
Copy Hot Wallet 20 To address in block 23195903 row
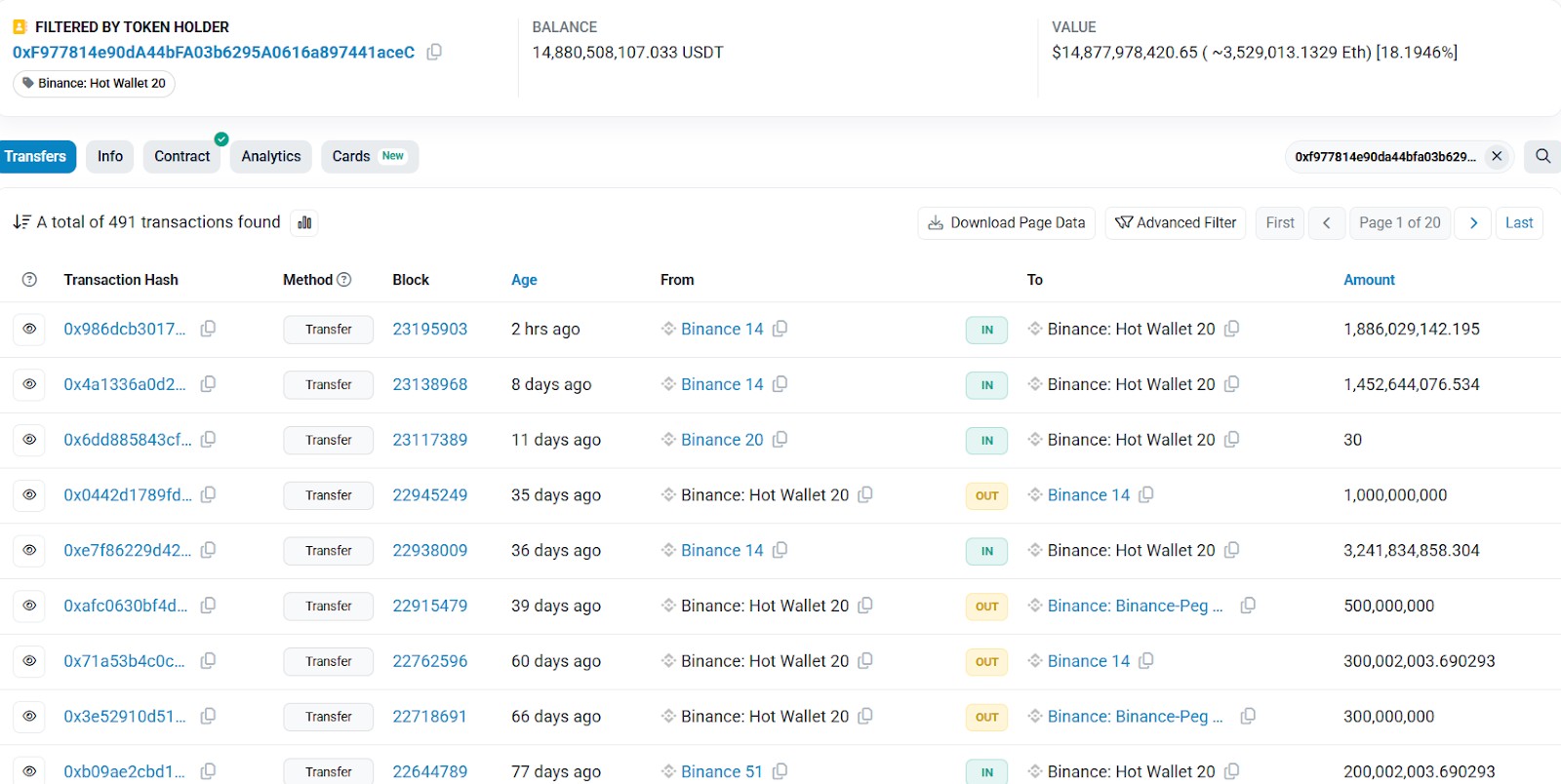(x=1232, y=329)
